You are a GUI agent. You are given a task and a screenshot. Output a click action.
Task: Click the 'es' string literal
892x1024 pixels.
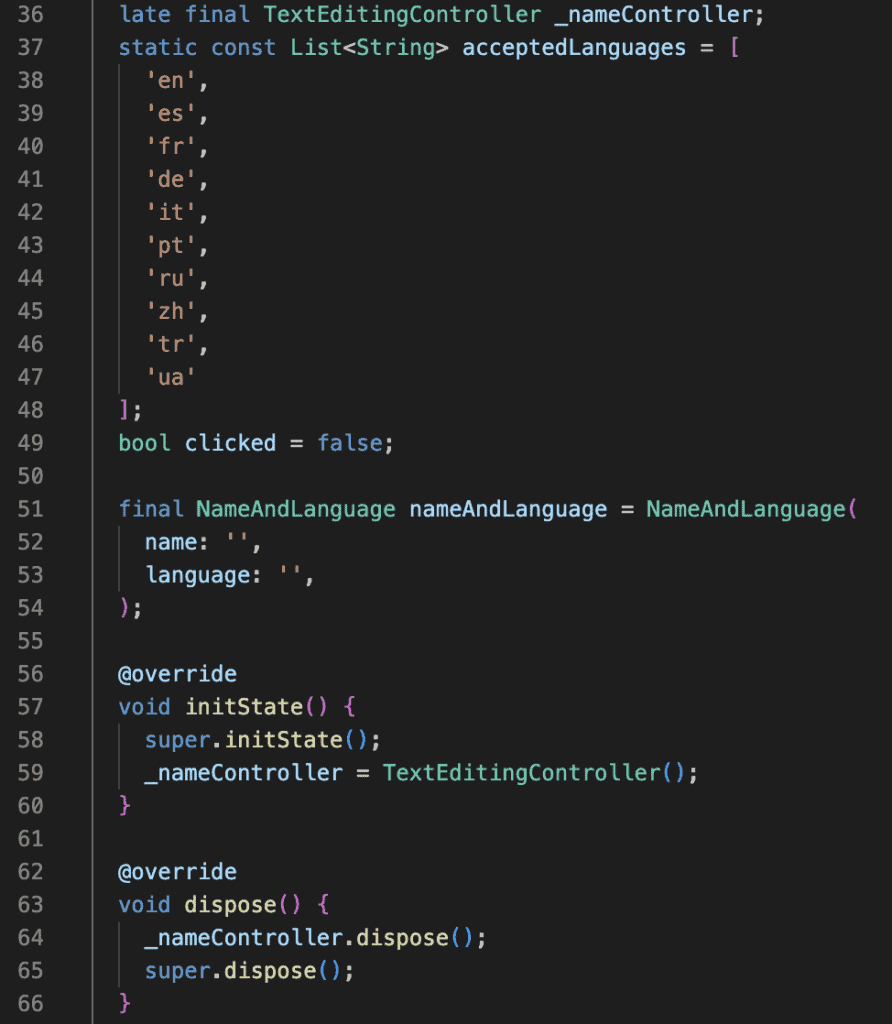coord(170,114)
